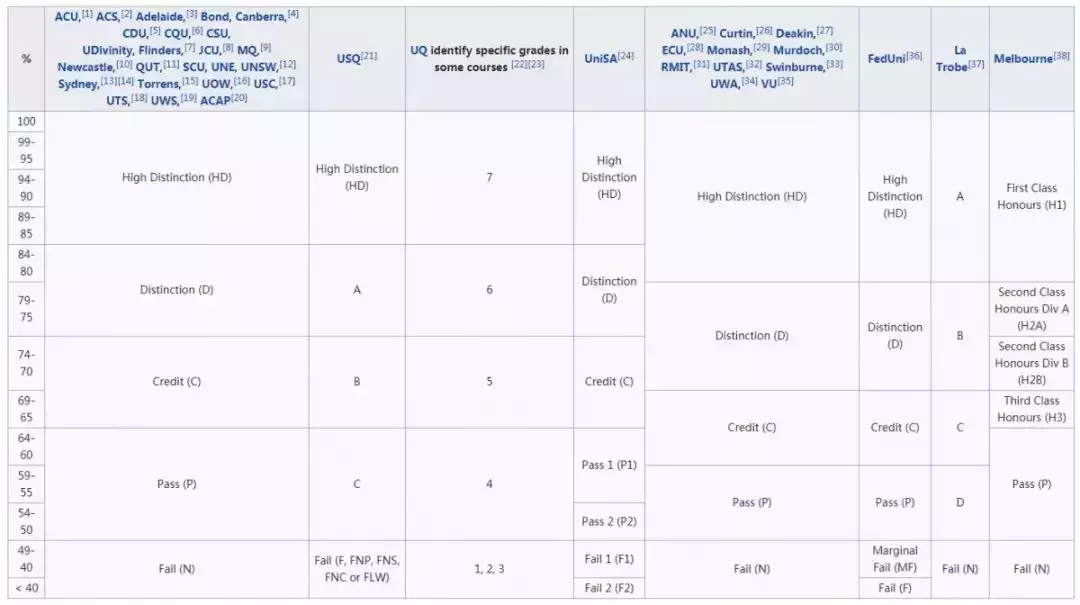
Task: Select the Pass 2 (P2) cell
Action: coord(608,521)
